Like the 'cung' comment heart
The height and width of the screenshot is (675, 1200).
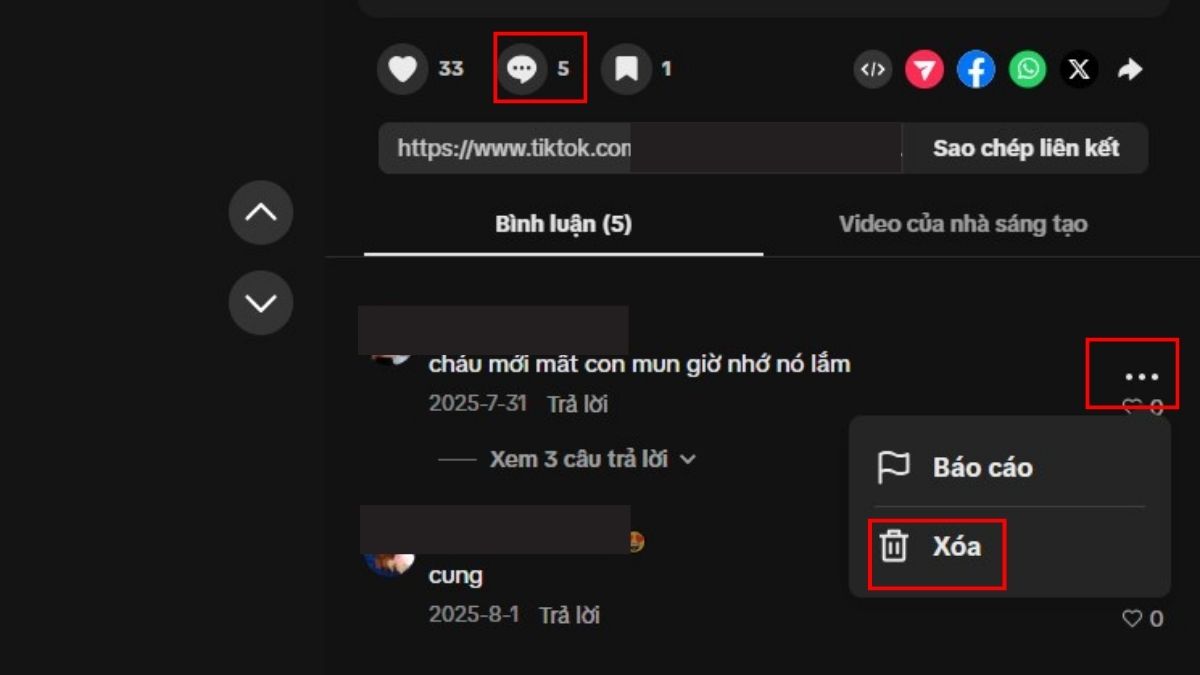[1132, 619]
